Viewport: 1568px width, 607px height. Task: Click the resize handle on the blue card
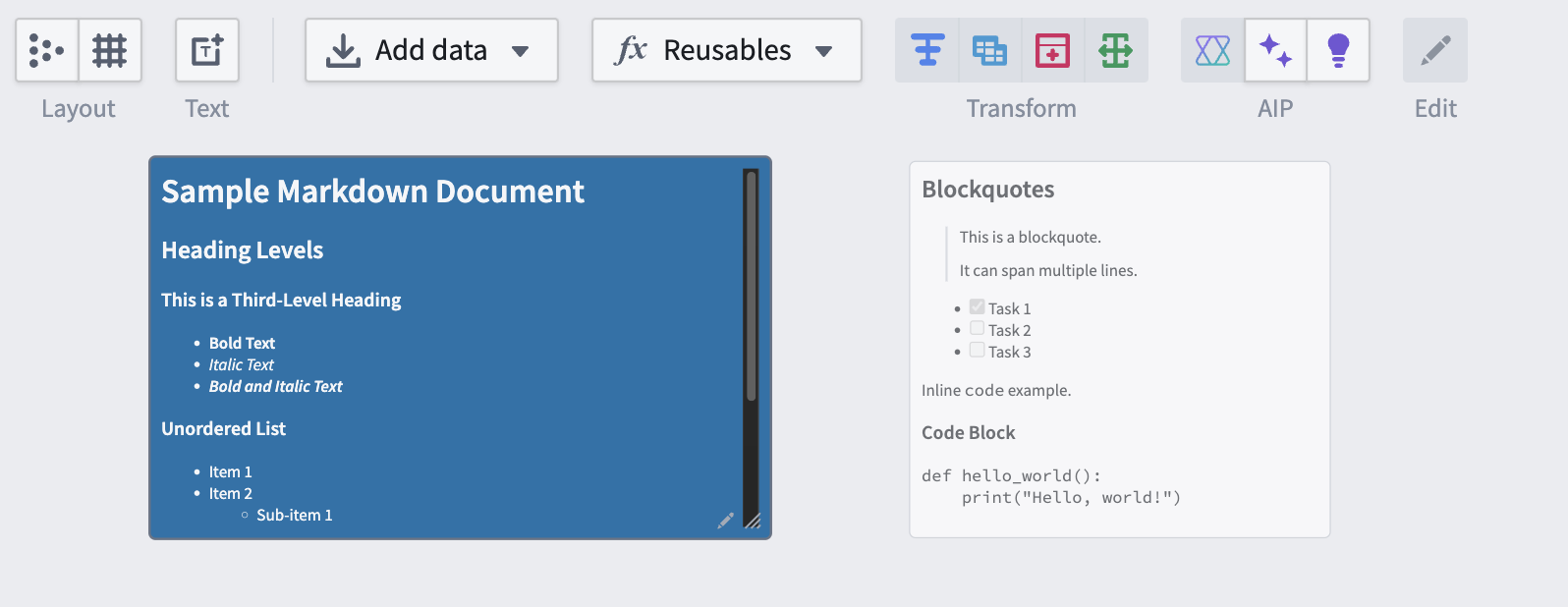[x=753, y=522]
